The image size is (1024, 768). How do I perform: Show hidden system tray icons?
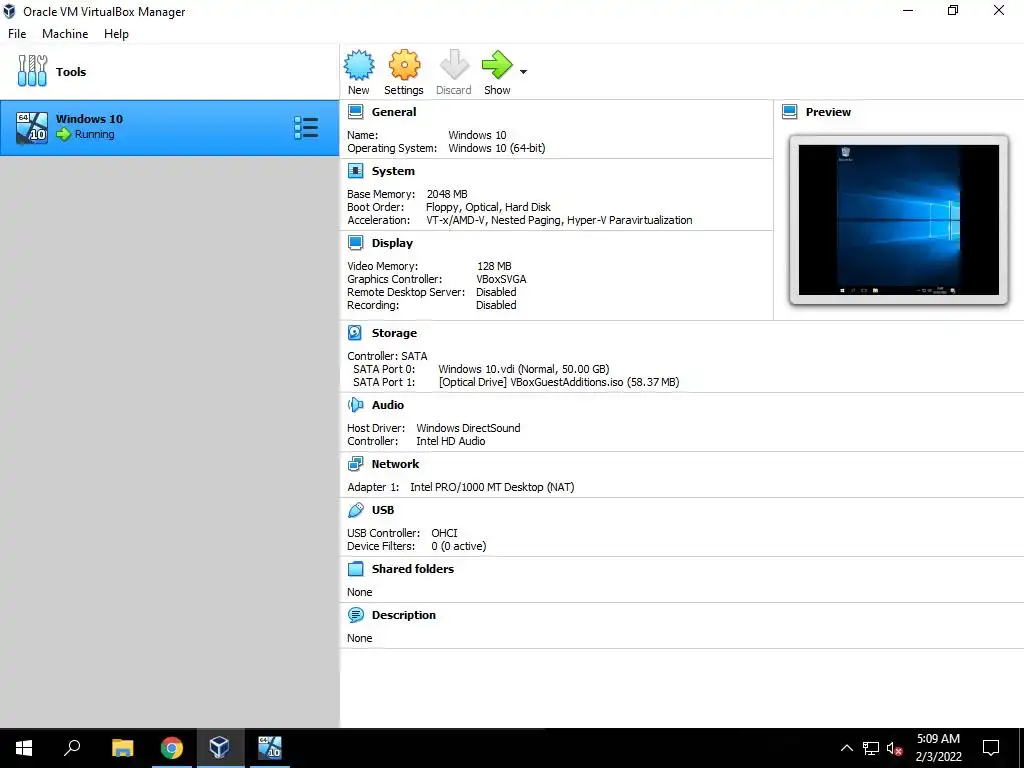(846, 748)
